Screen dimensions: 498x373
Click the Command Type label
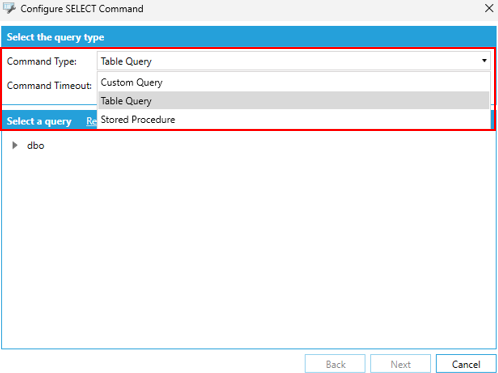(x=42, y=62)
